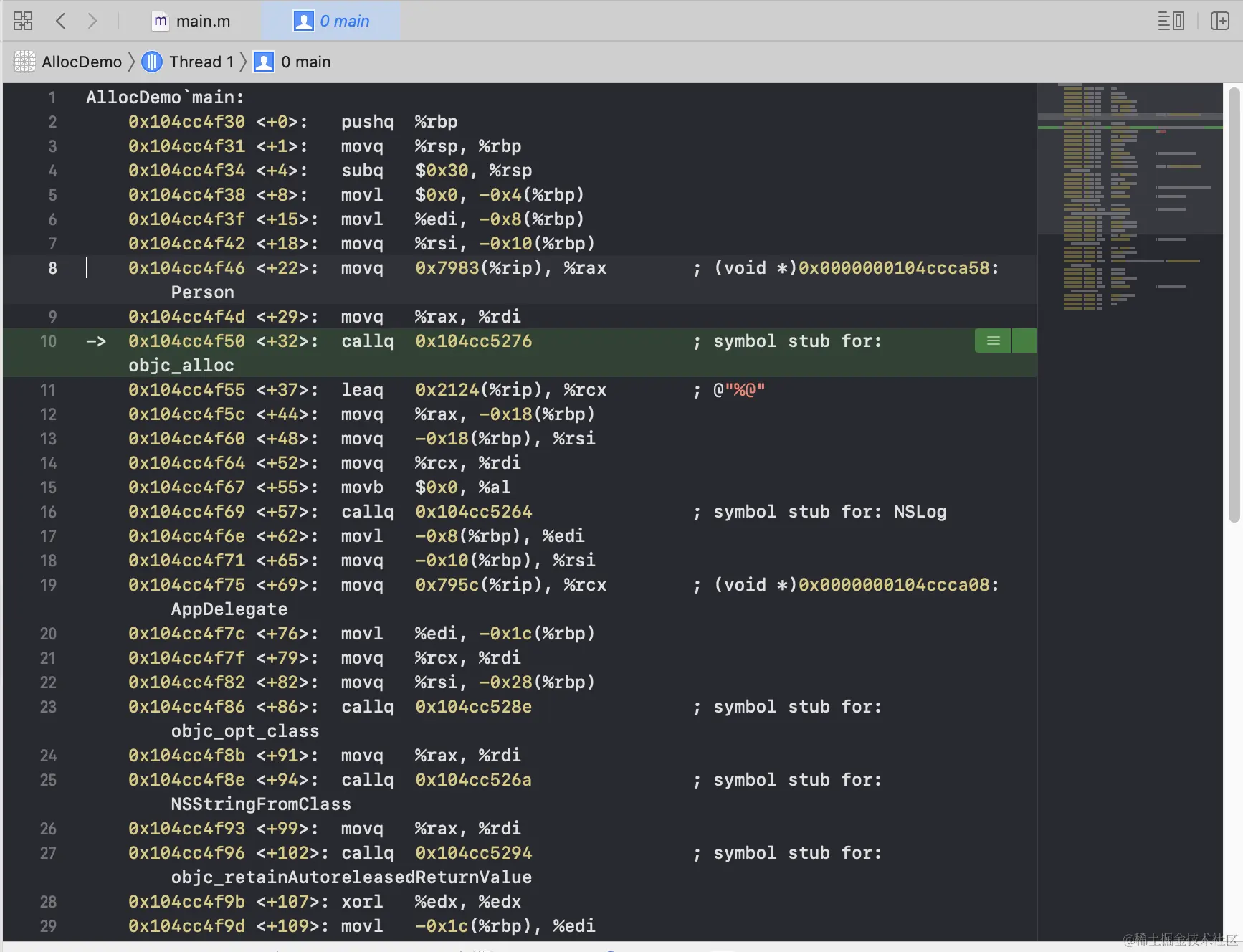Viewport: 1243px width, 952px height.
Task: Open the 0 main frame segment
Action: (x=306, y=62)
